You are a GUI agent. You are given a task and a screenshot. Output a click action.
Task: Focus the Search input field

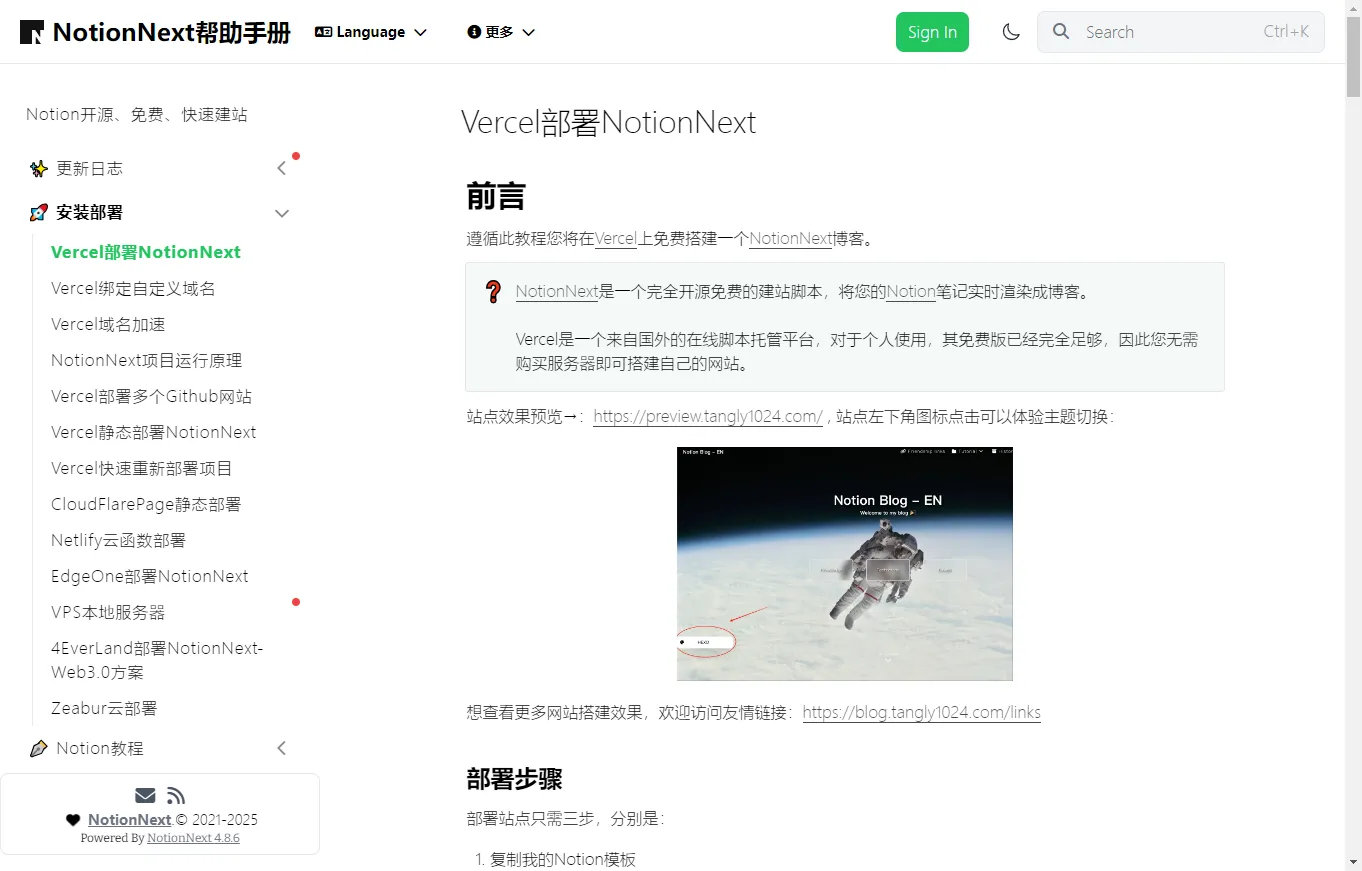tap(1181, 32)
